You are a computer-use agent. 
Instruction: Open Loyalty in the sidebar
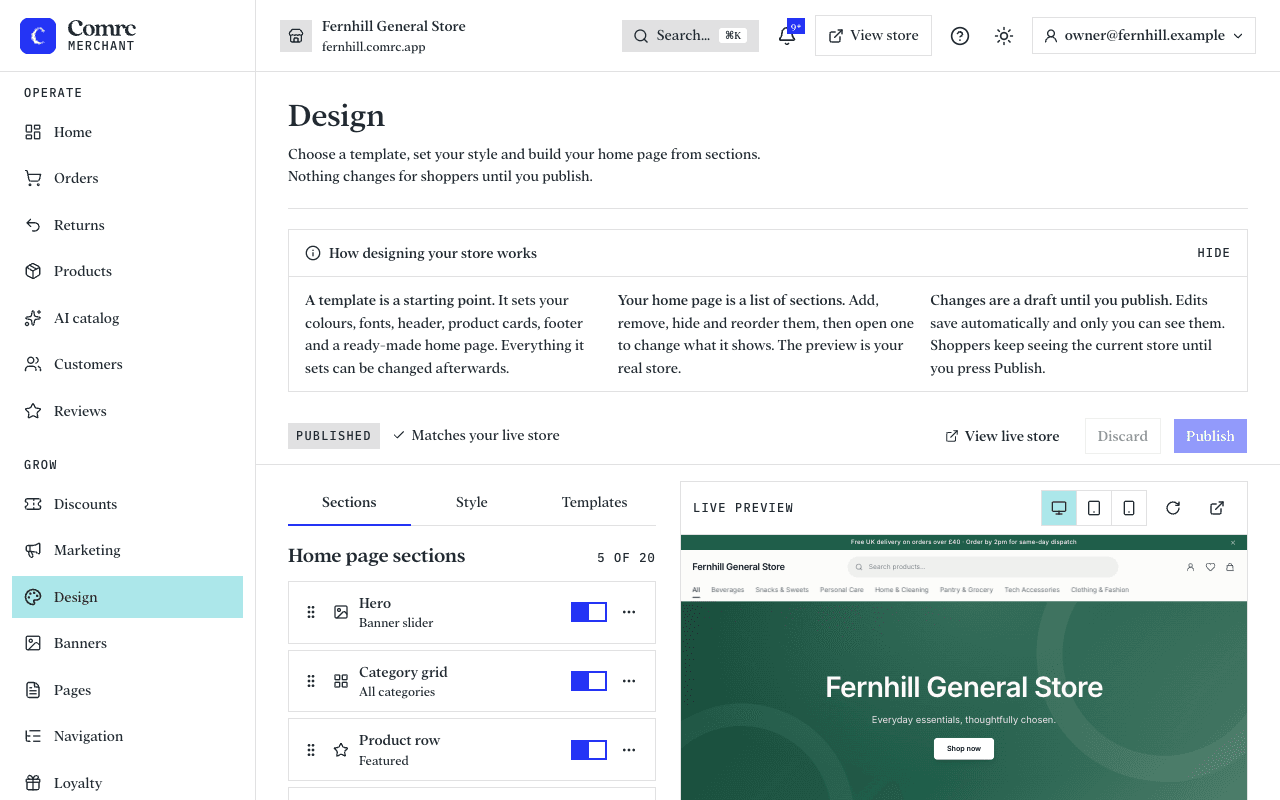pos(128,783)
